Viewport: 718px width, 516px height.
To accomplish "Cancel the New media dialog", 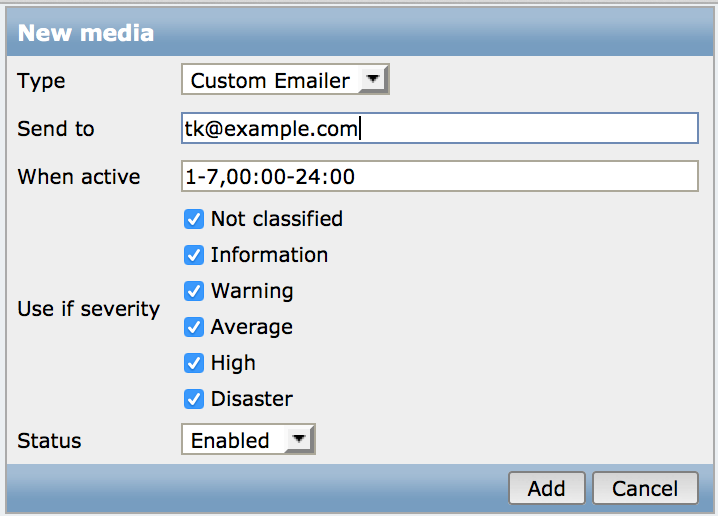I will (x=645, y=488).
